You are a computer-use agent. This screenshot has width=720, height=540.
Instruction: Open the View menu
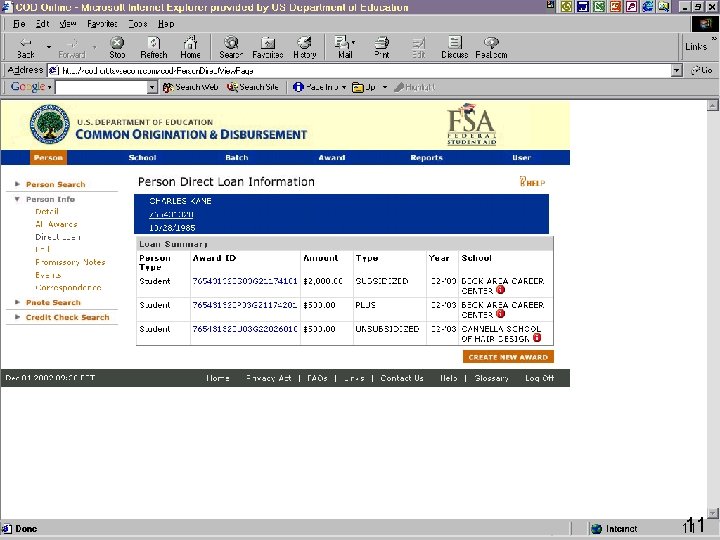(68, 23)
